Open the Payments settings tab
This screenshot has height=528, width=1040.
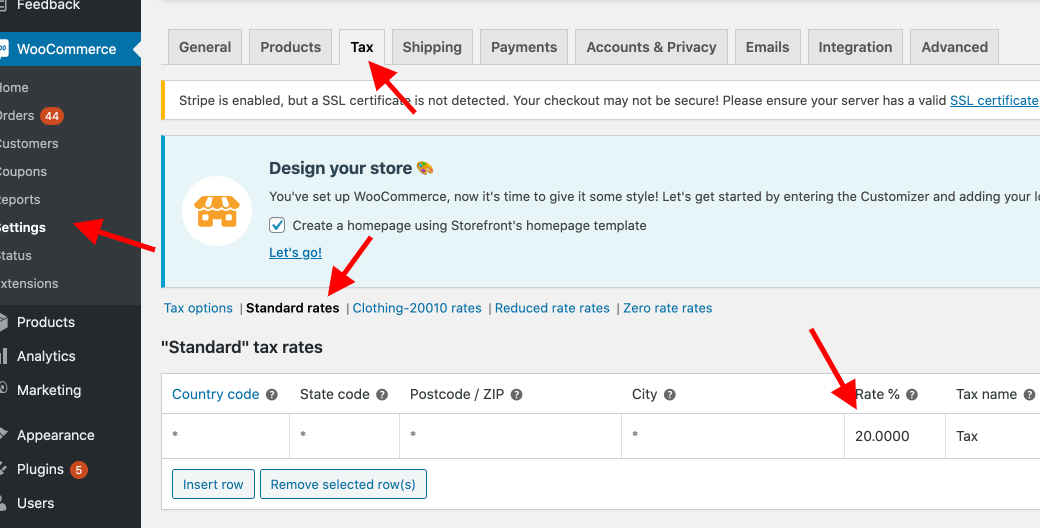tap(524, 47)
